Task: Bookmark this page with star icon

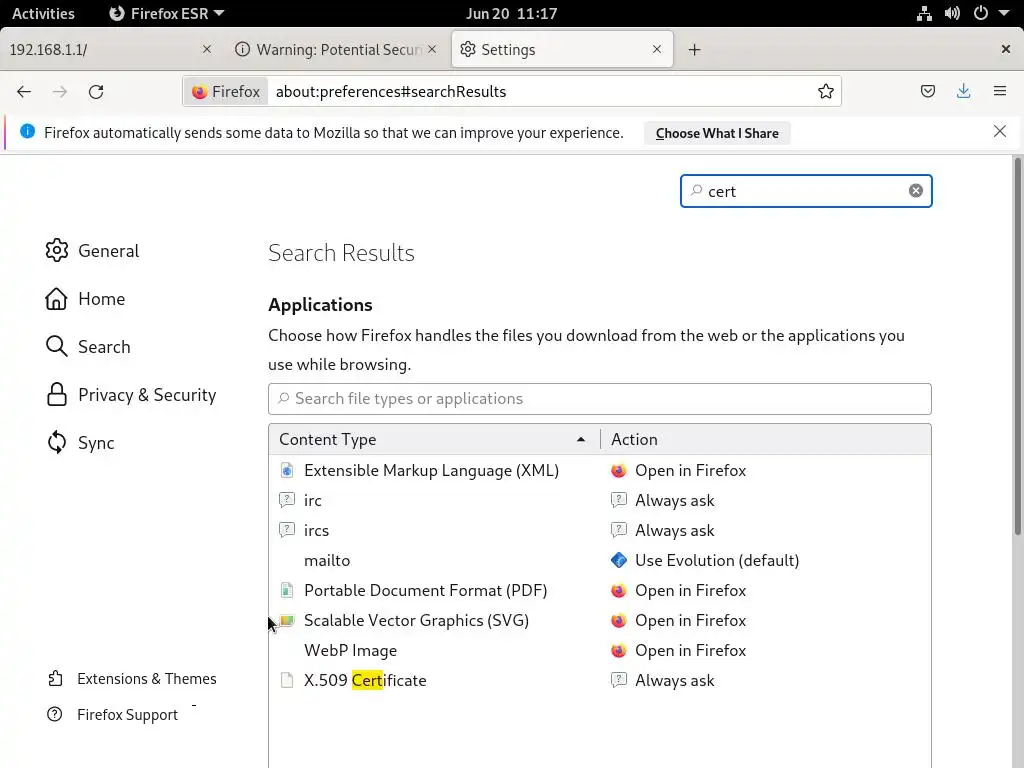Action: click(x=826, y=92)
